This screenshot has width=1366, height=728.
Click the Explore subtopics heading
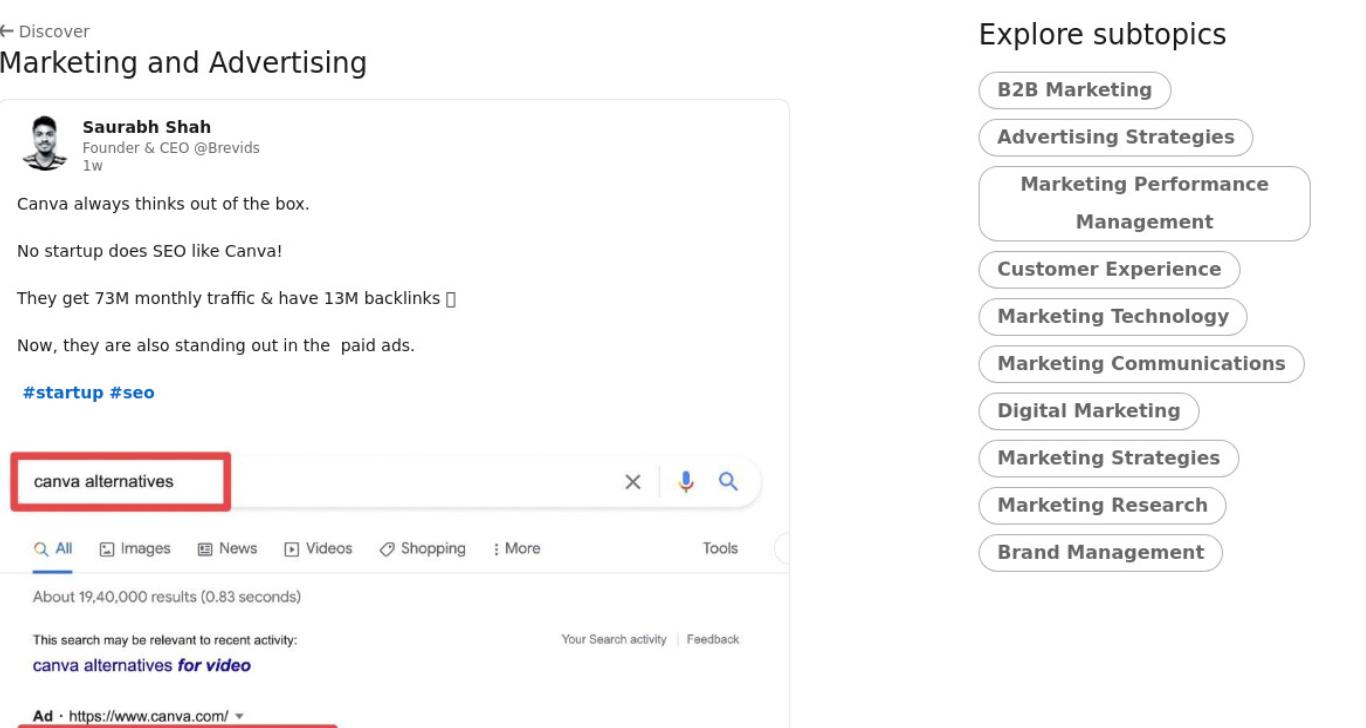(x=1102, y=35)
